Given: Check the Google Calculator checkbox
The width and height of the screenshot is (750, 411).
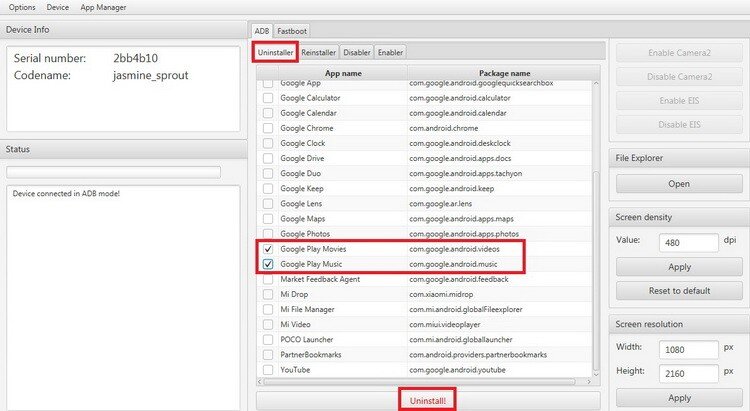Looking at the screenshot, I should tap(268, 98).
